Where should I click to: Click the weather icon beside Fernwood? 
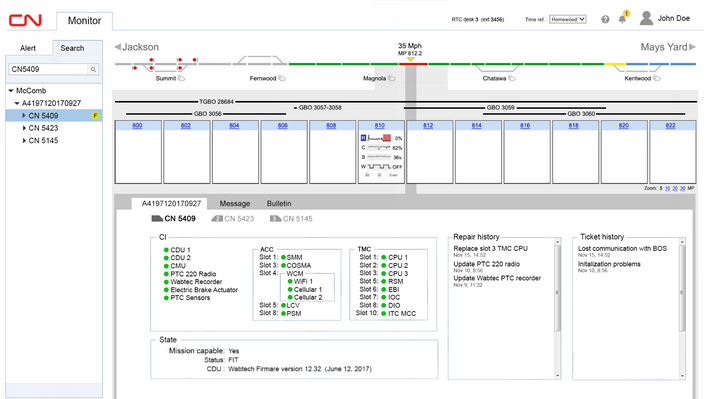click(282, 78)
